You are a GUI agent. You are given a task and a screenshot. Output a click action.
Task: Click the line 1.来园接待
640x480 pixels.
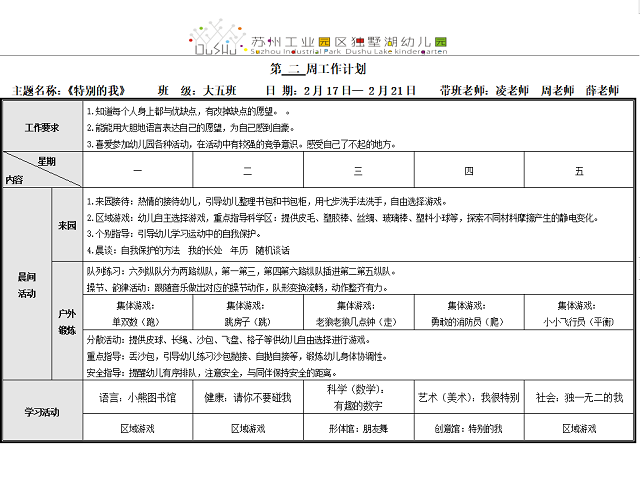(x=267, y=202)
